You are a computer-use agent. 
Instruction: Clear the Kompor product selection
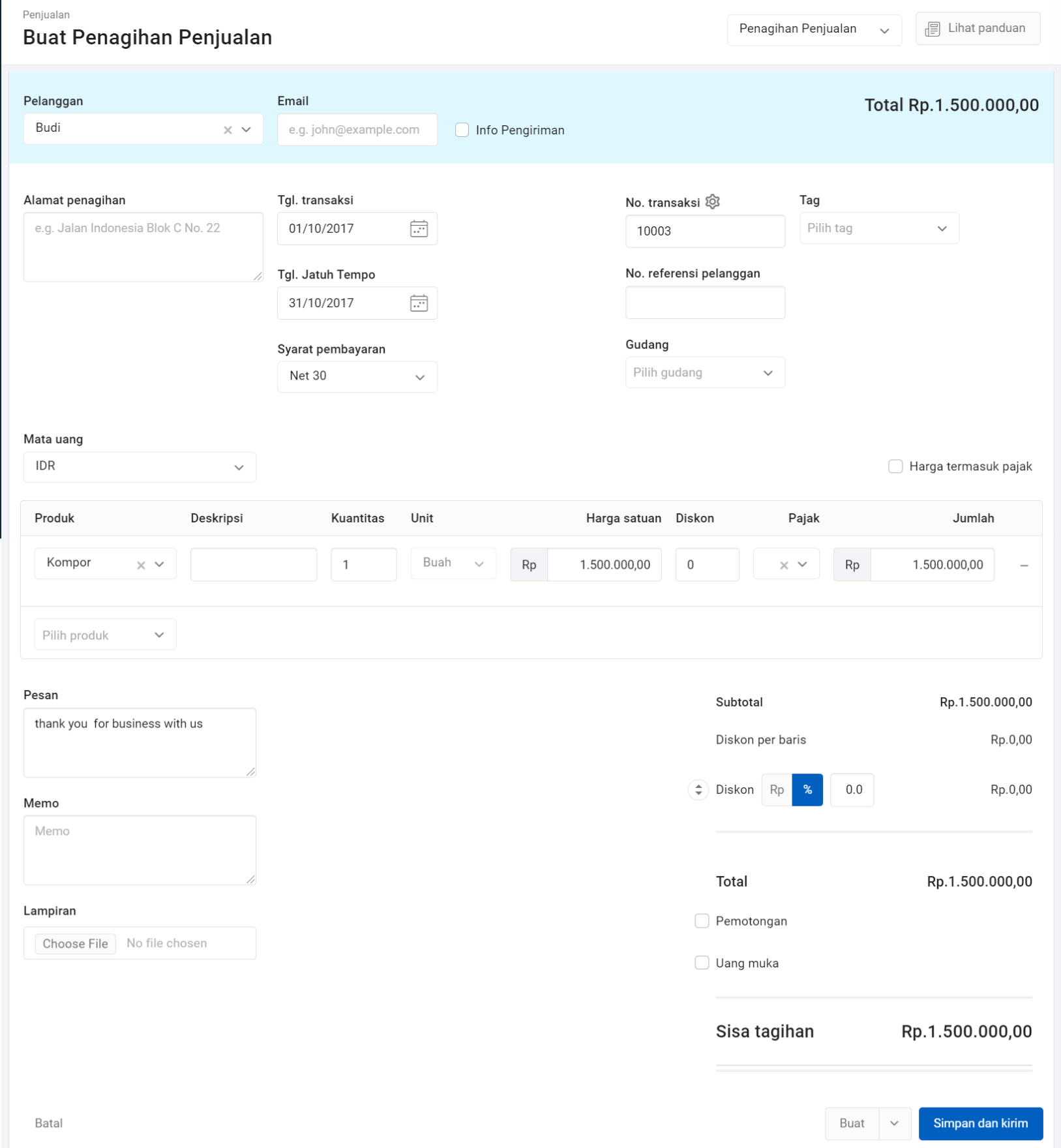click(141, 565)
